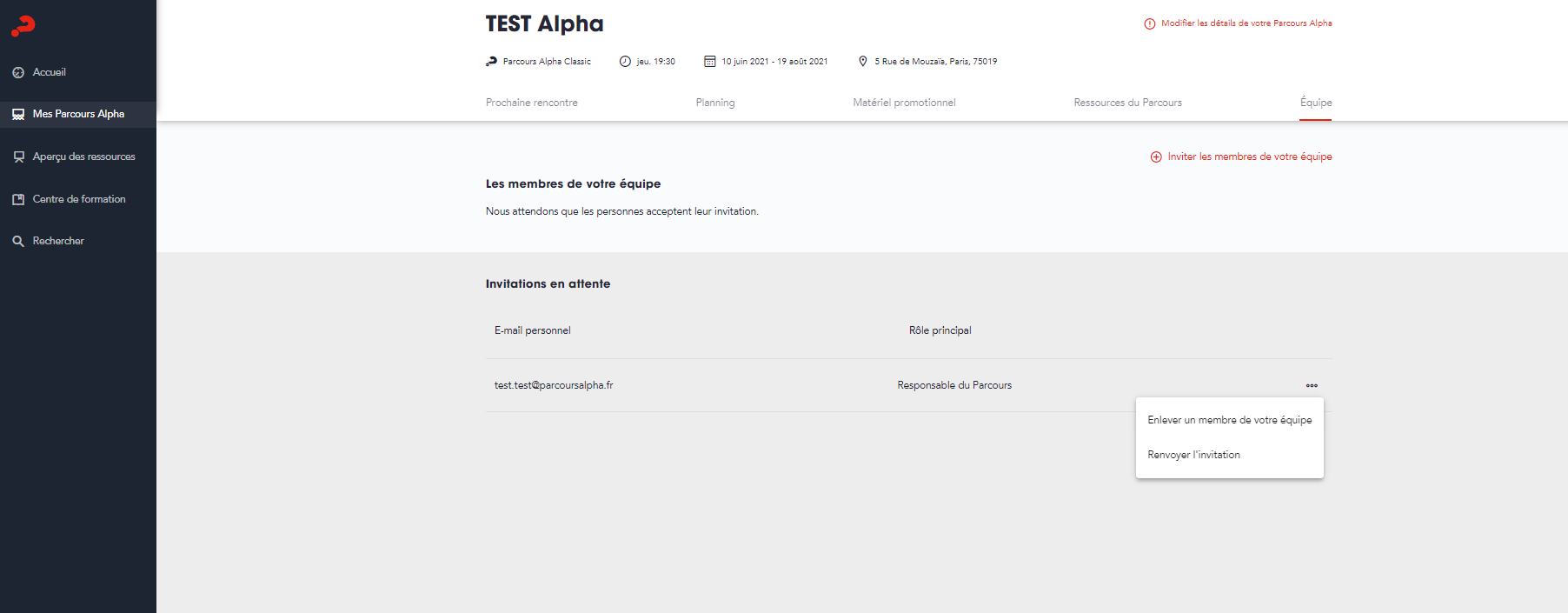Click the Accueil icon in sidebar
Screen dimensions: 1568x613
tap(18, 73)
